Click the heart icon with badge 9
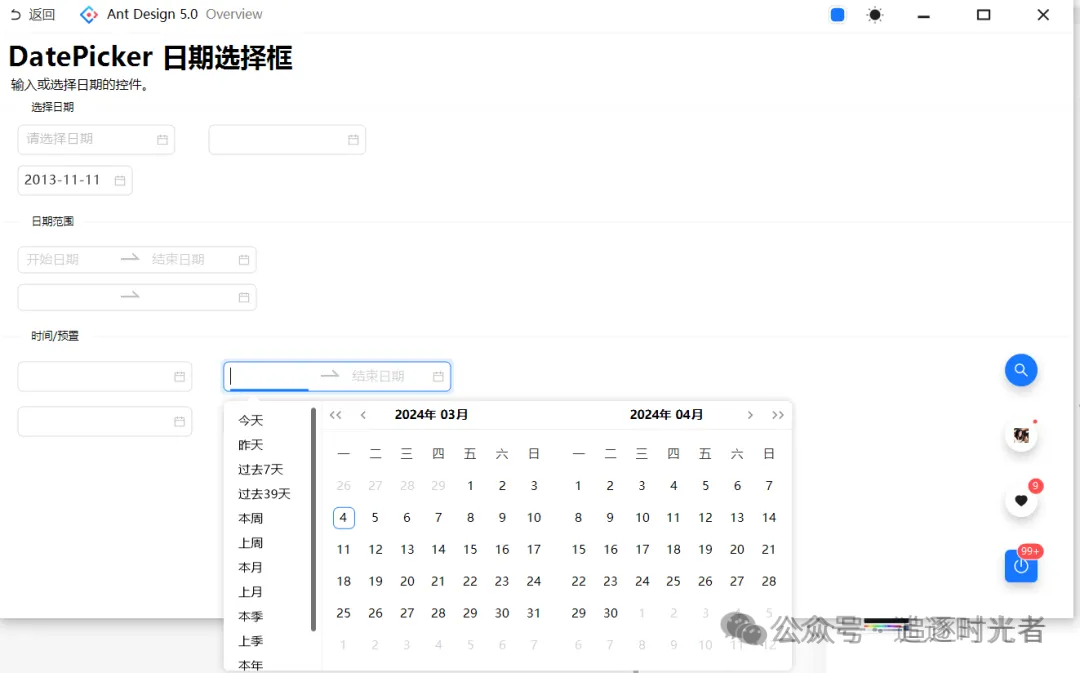Image resolution: width=1080 pixels, height=673 pixels. coord(1020,501)
